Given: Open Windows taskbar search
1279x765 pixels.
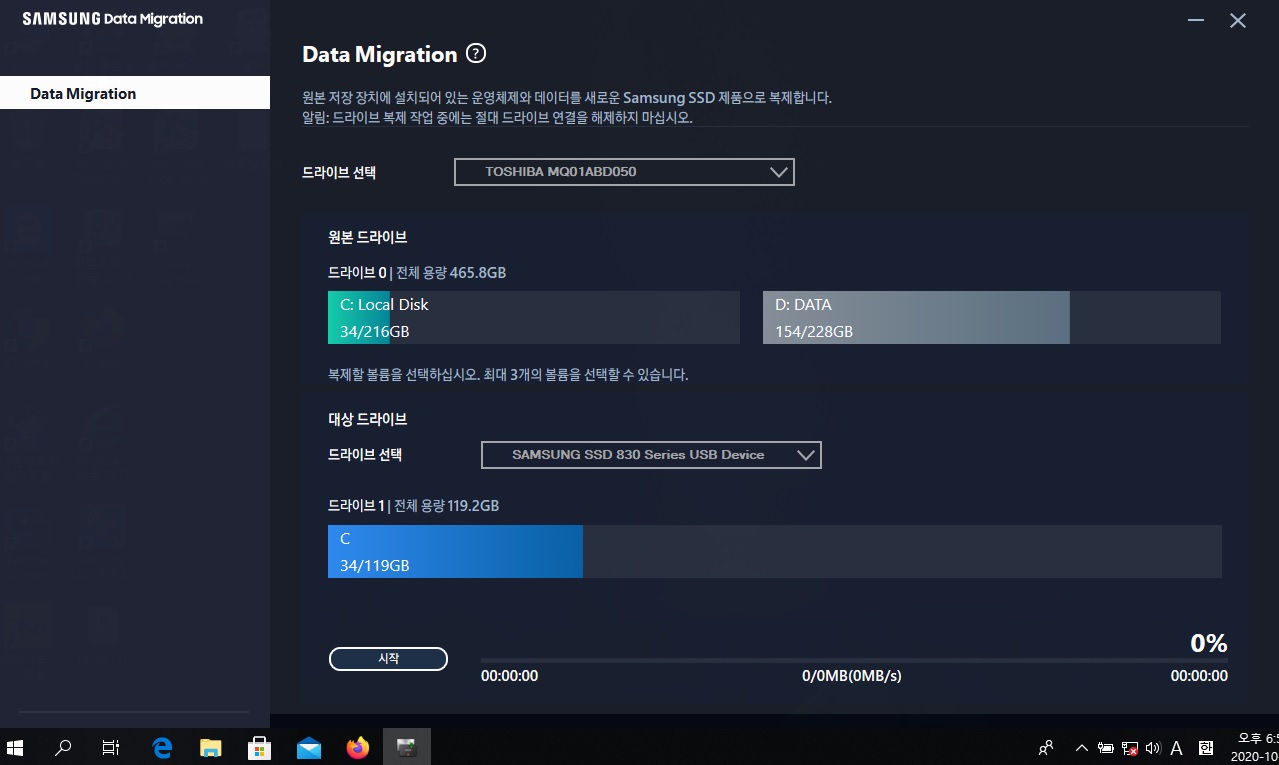Looking at the screenshot, I should tap(63, 747).
